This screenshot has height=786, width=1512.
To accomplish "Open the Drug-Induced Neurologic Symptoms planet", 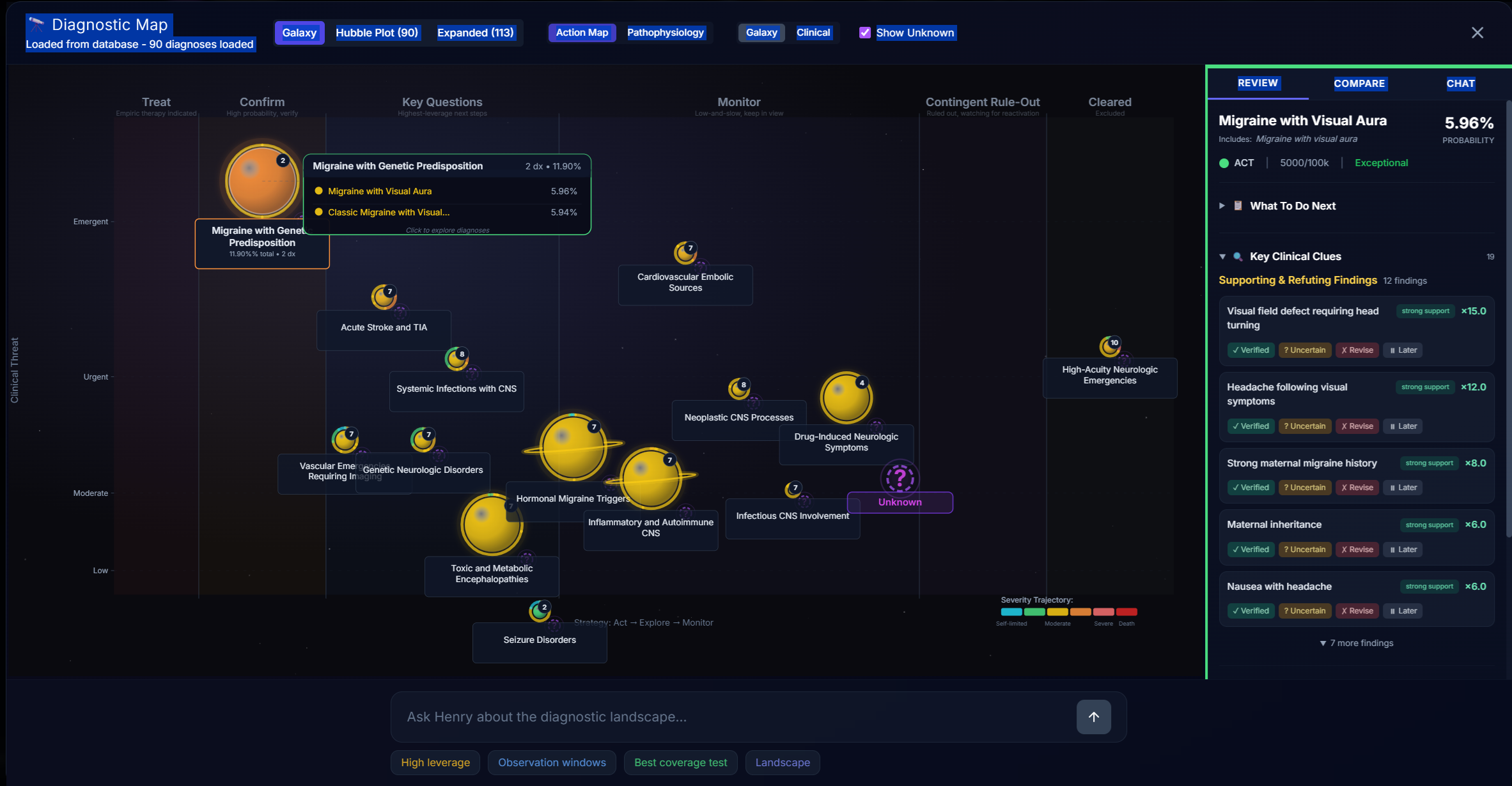I will tap(846, 397).
